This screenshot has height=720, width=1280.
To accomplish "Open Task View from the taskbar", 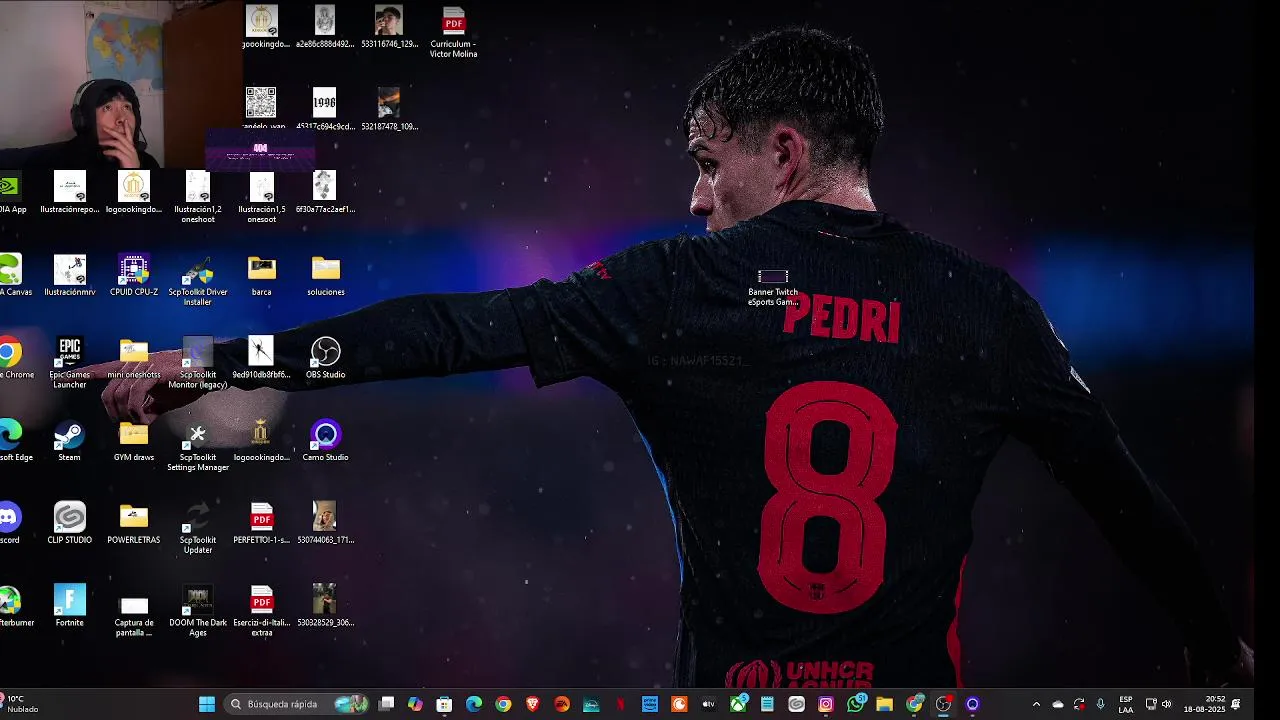I will [x=387, y=704].
